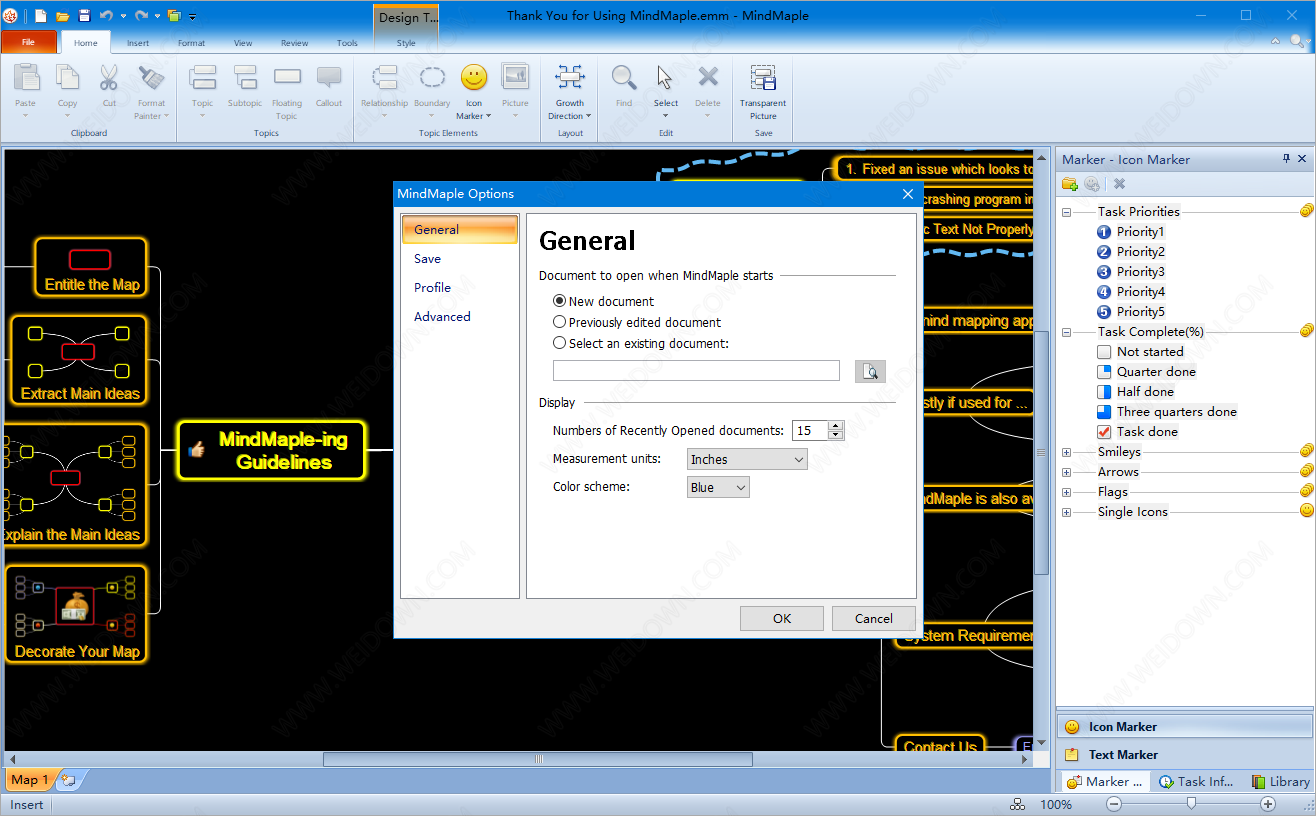Close the MindMaple Options dialog
The image size is (1316, 816).
pyautogui.click(x=908, y=194)
